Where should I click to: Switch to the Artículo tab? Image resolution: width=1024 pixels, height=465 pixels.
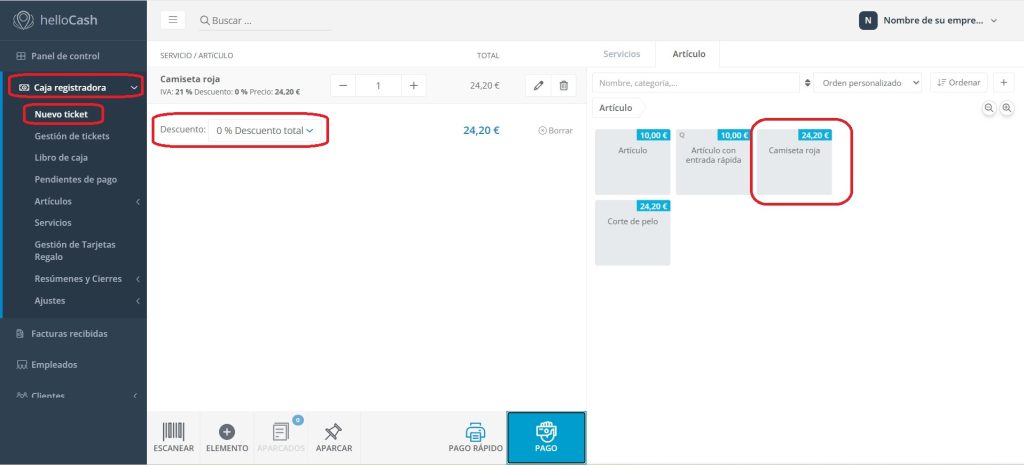point(689,54)
